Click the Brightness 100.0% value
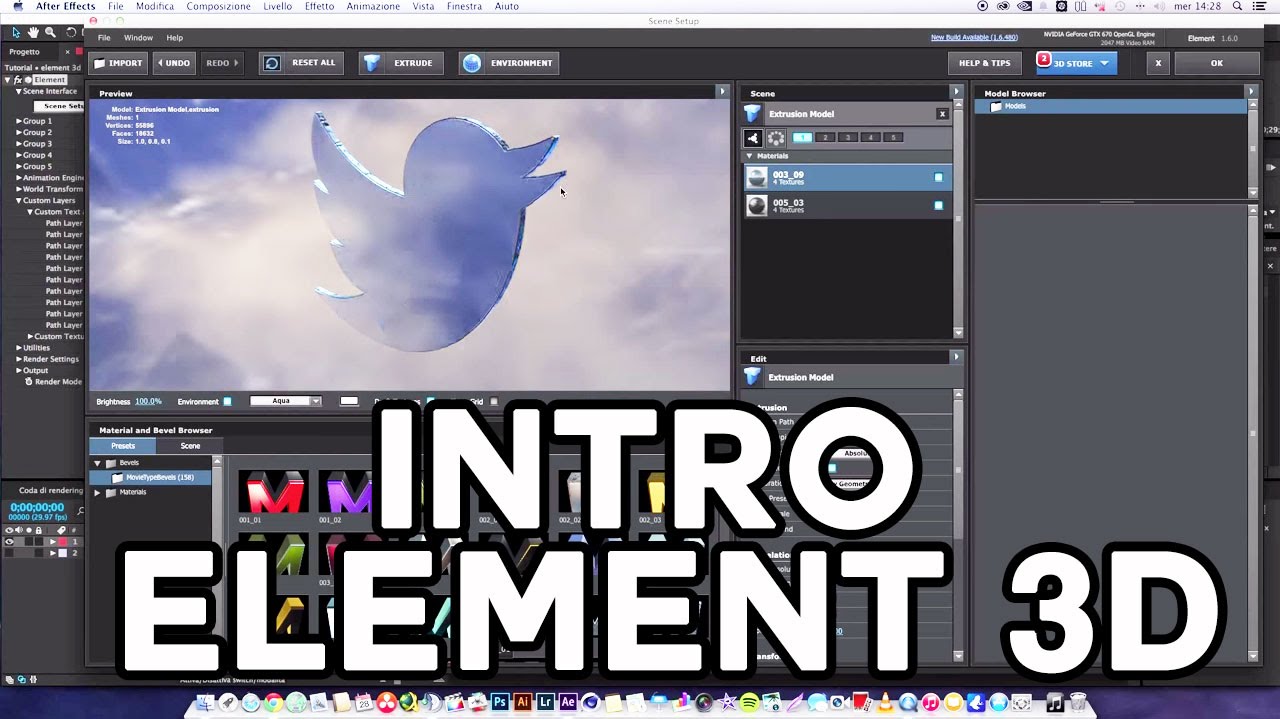Image resolution: width=1280 pixels, height=719 pixels. (x=148, y=402)
